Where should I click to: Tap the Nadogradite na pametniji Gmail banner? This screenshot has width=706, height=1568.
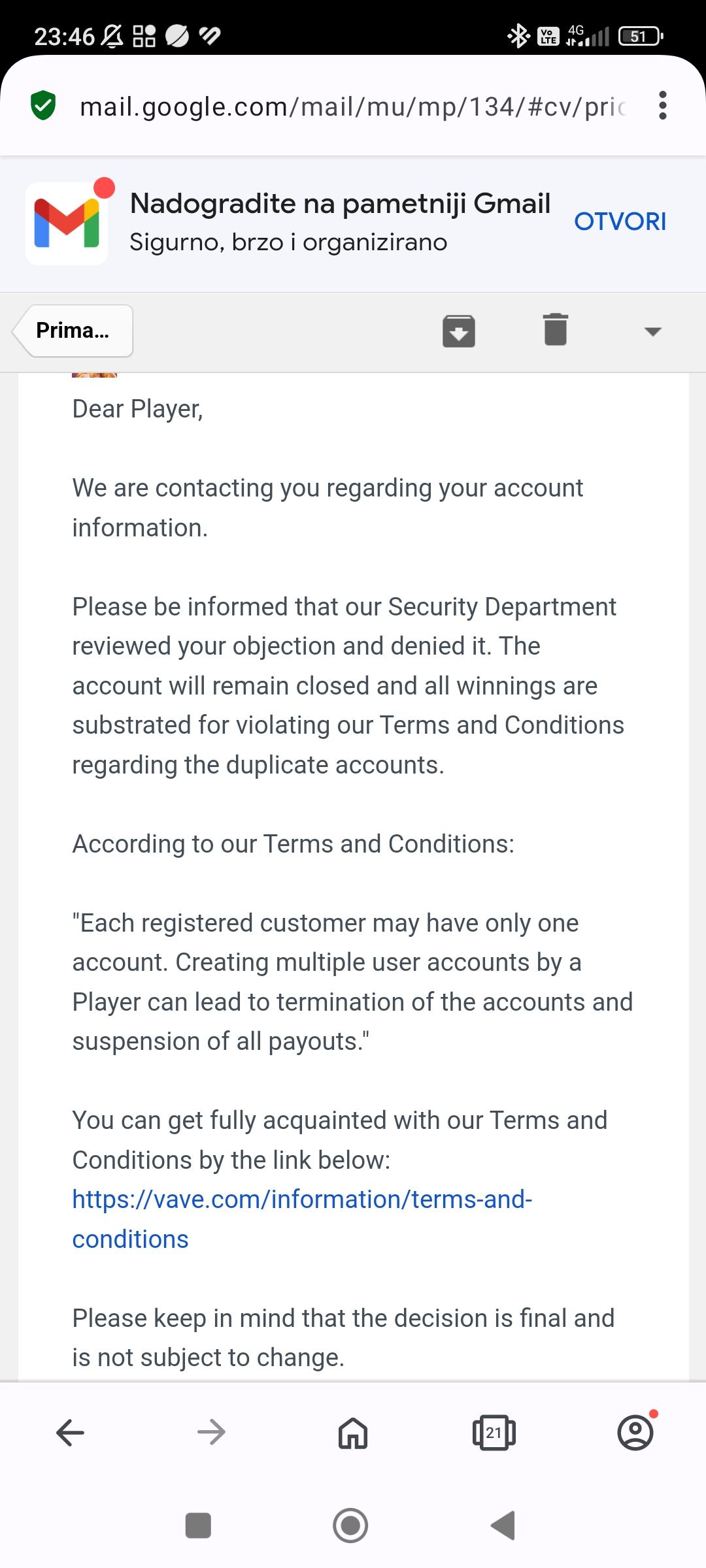pyautogui.click(x=340, y=222)
